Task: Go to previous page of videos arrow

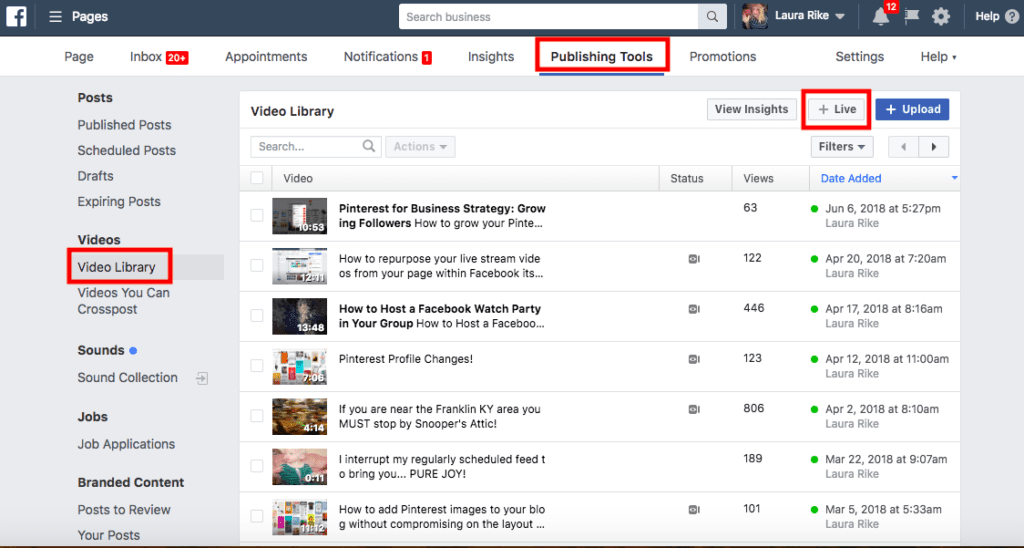Action: (x=904, y=147)
